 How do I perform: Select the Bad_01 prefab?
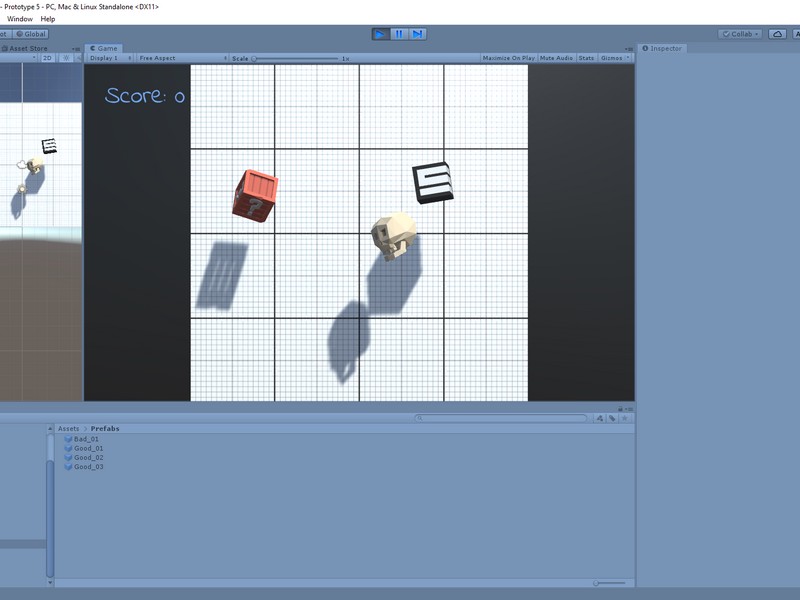[86, 439]
